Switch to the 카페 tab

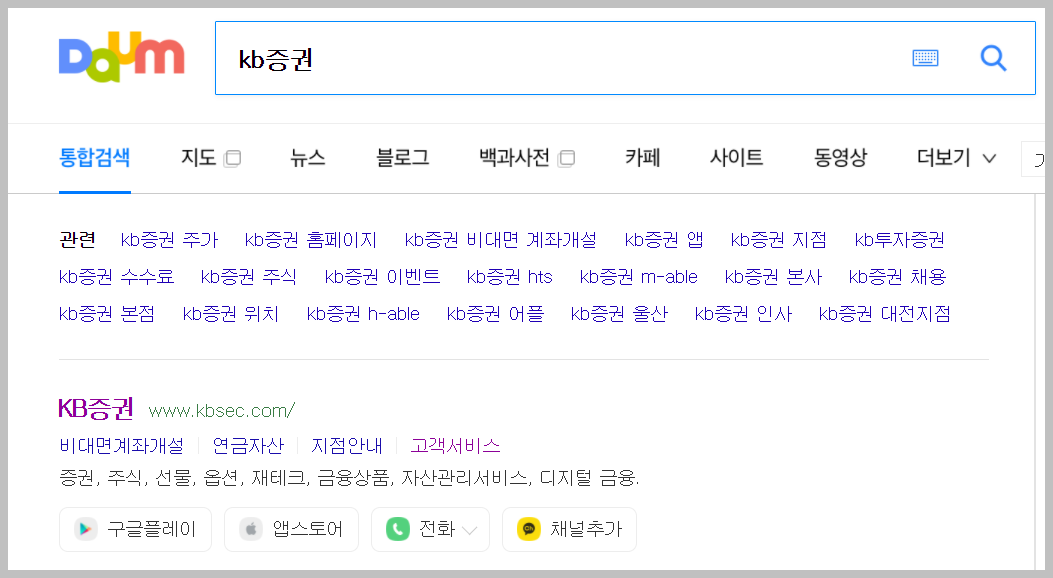tap(643, 158)
